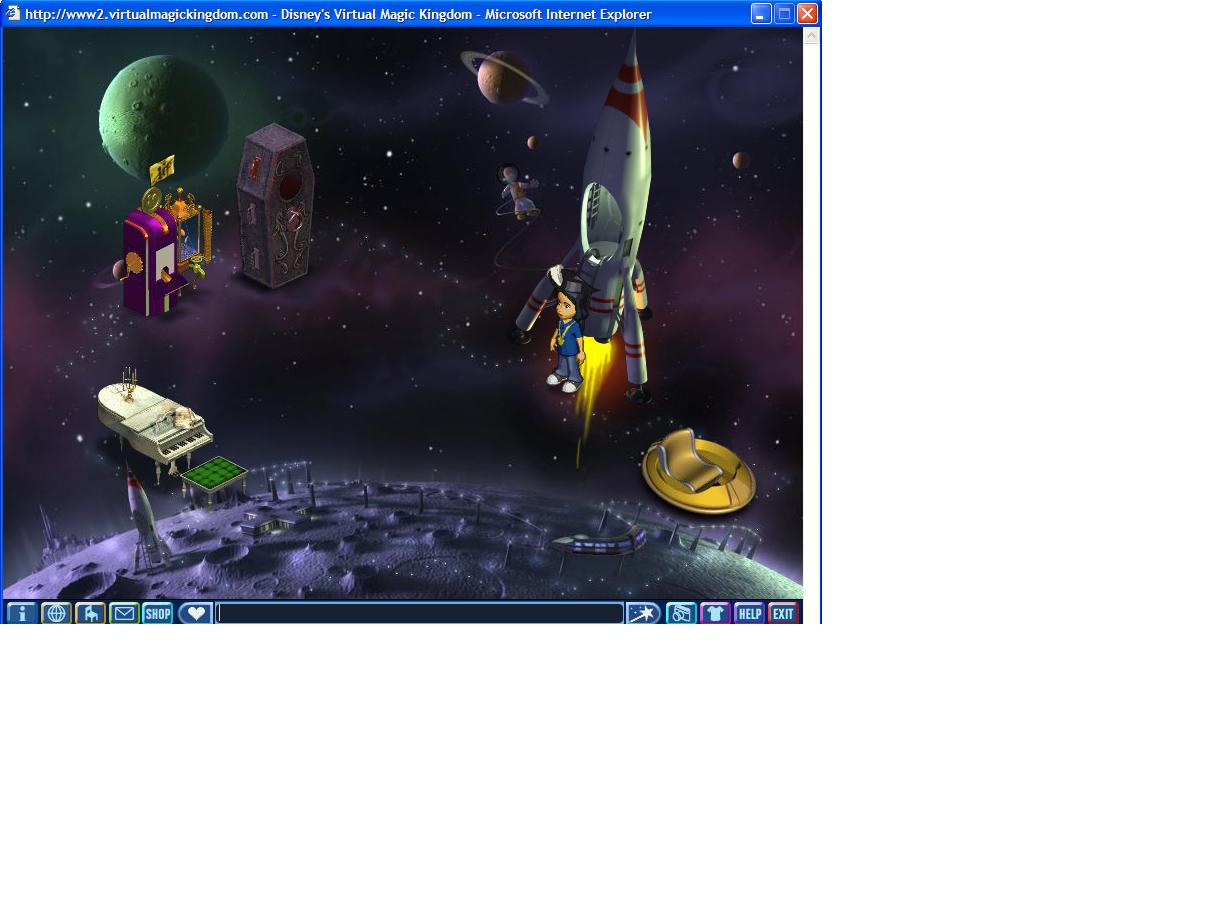
Task: Click the EXIT button
Action: point(783,613)
